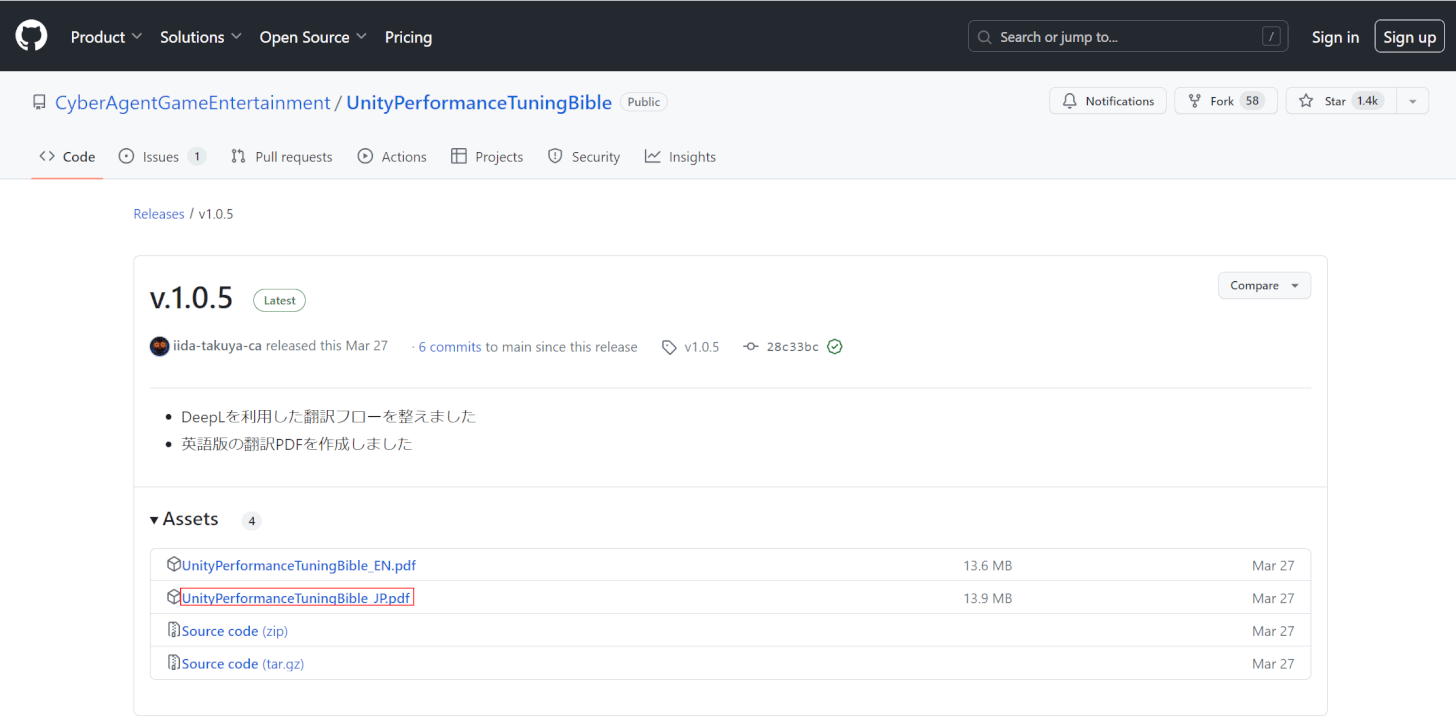Open the Open Source menu dropdown
This screenshot has height=727, width=1456.
pos(313,37)
